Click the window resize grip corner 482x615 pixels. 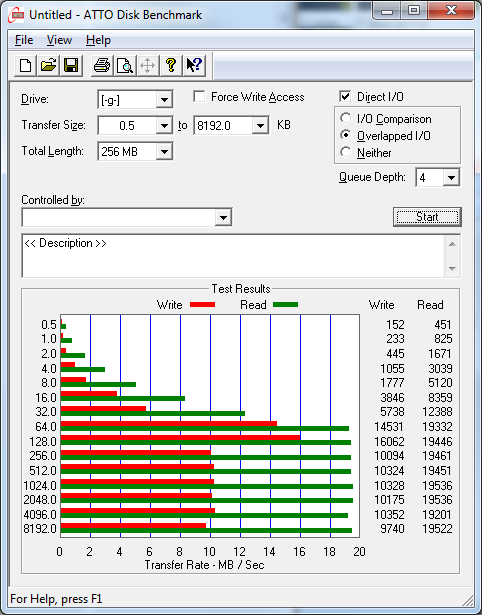468,600
